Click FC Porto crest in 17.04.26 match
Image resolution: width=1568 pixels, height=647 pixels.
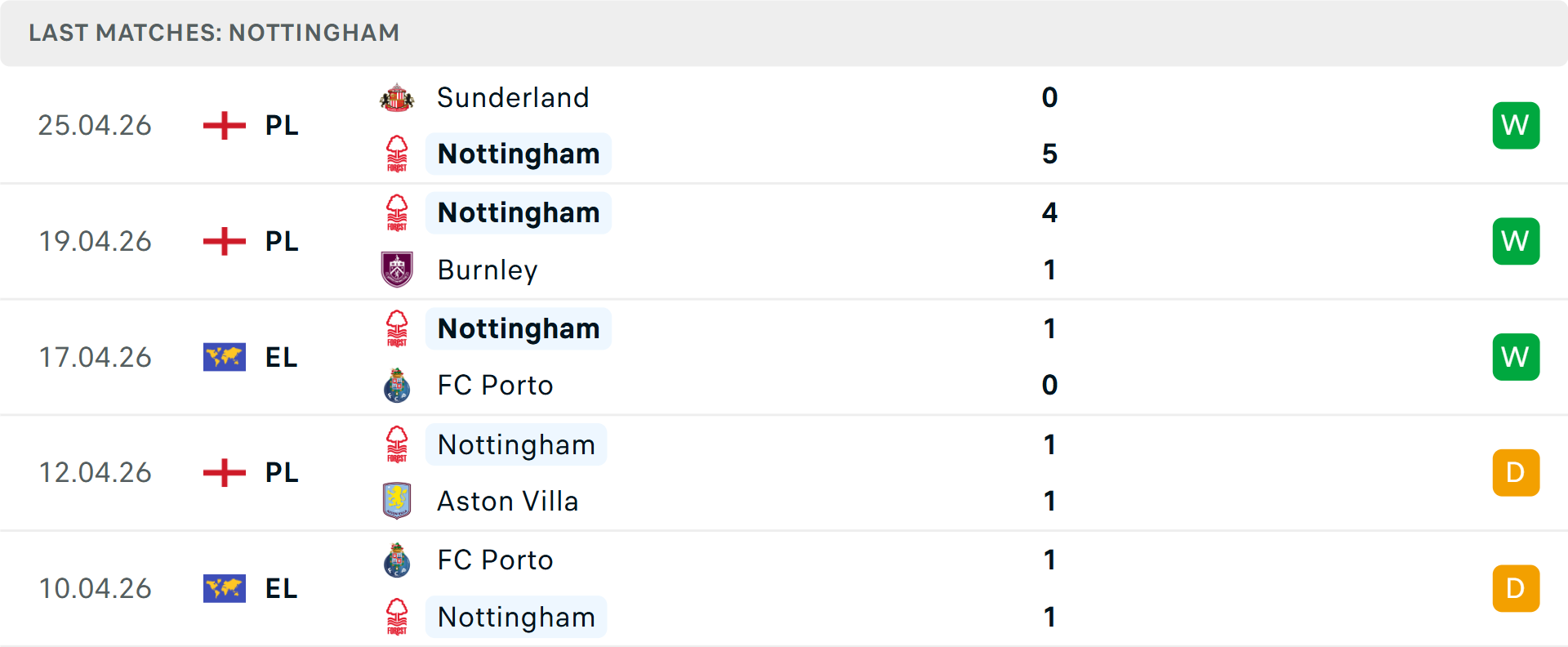(x=397, y=386)
